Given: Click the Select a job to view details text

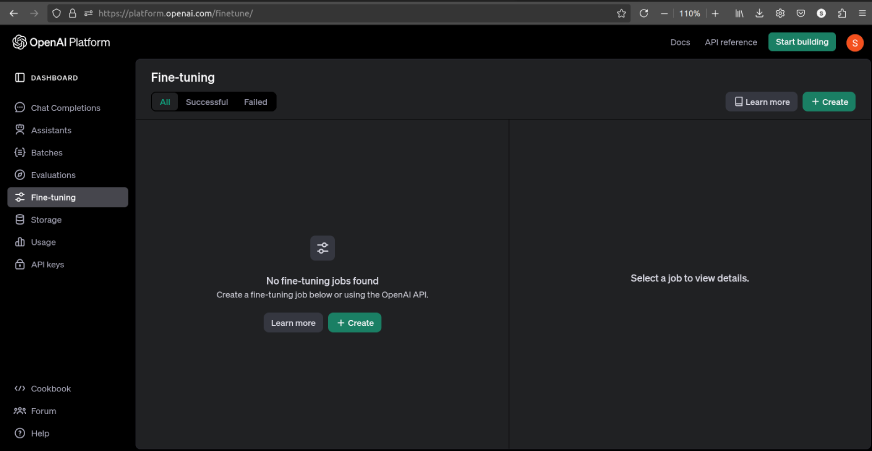Looking at the screenshot, I should 690,278.
